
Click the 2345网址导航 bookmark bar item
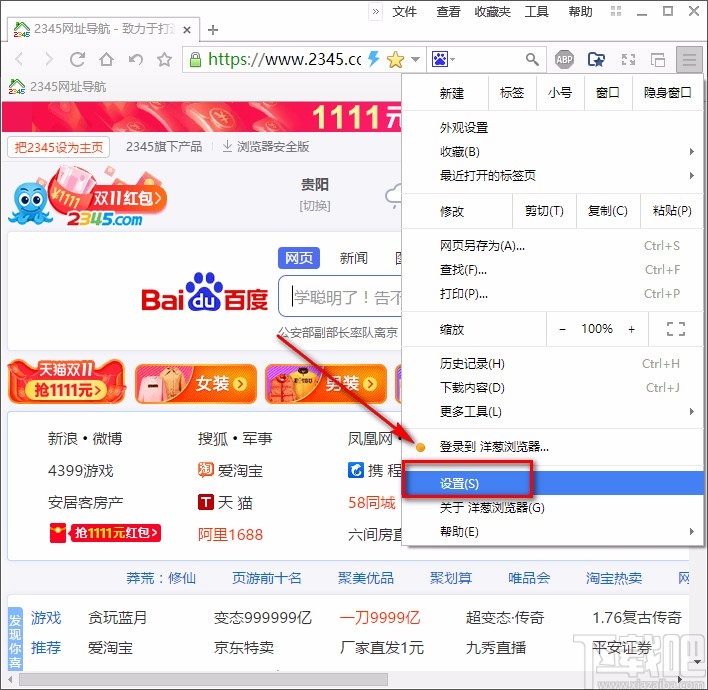pyautogui.click(x=57, y=86)
